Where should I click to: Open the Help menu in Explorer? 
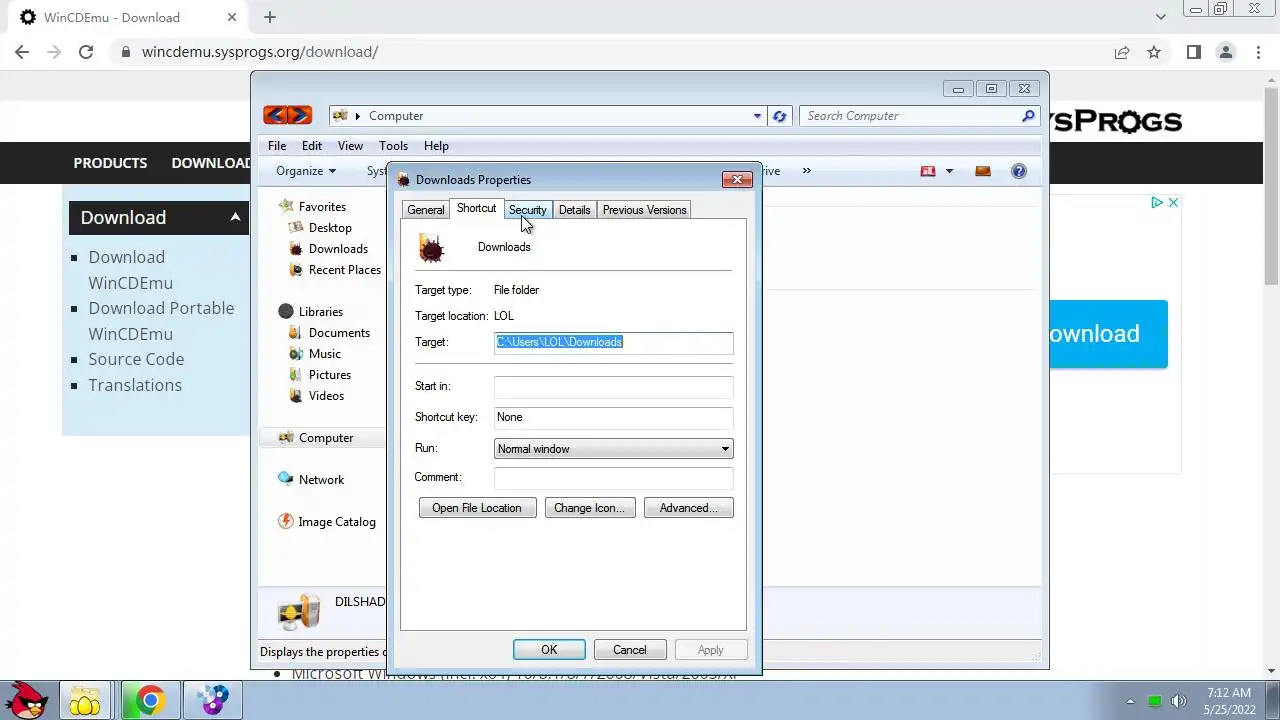pyautogui.click(x=436, y=146)
